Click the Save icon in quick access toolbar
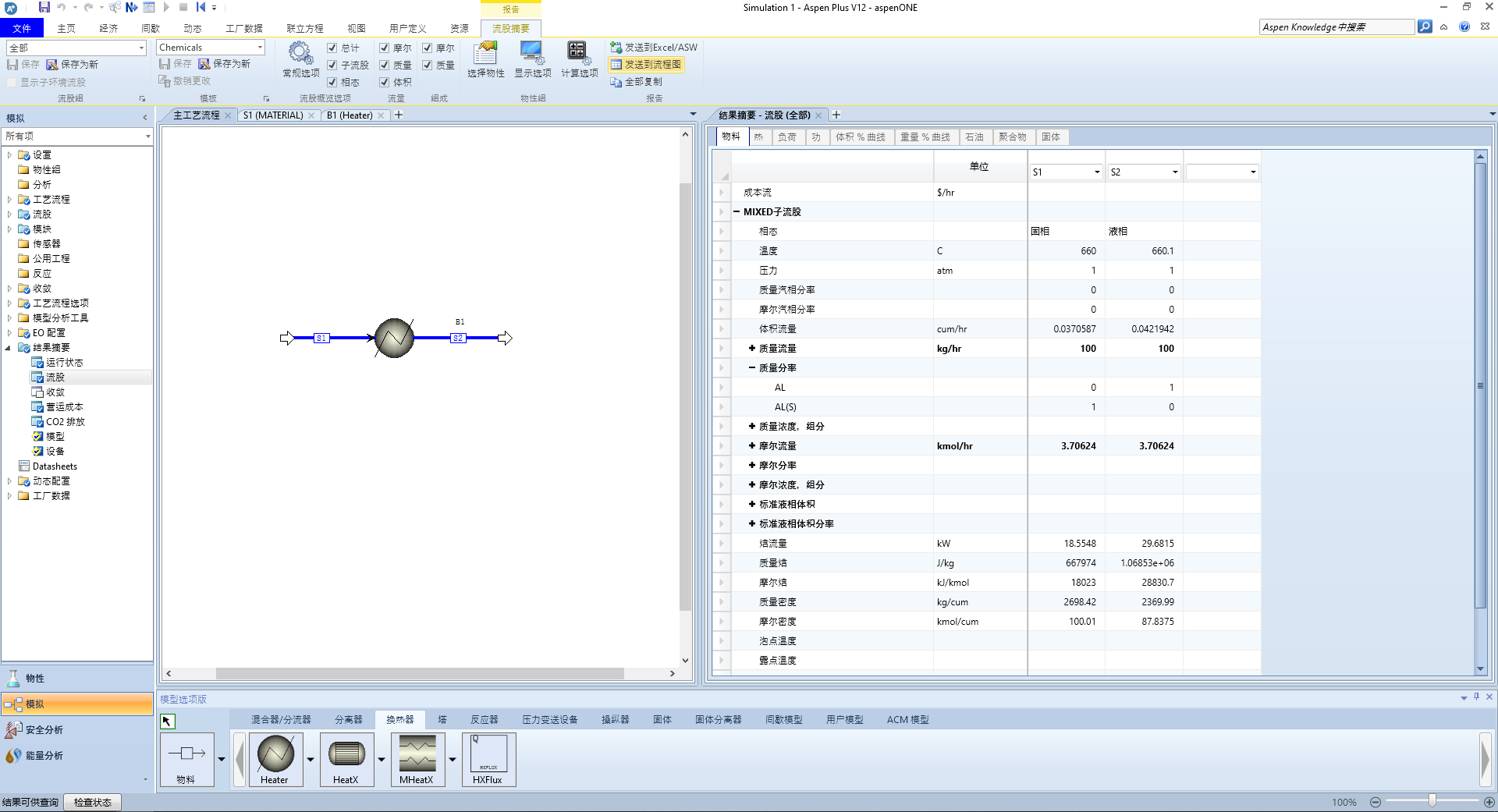1498x812 pixels. (44, 7)
